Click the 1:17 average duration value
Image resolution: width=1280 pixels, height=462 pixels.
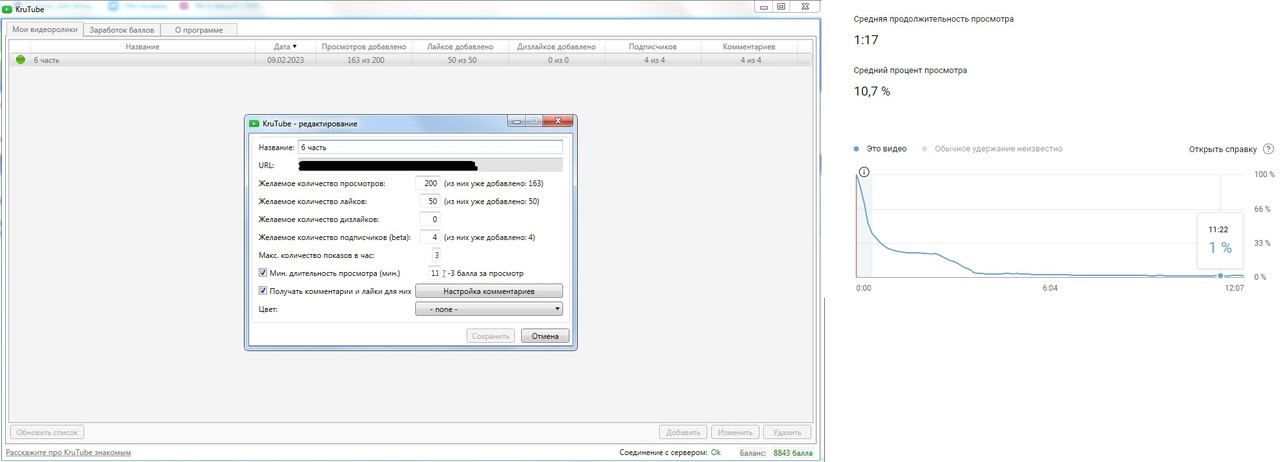pyautogui.click(x=865, y=41)
